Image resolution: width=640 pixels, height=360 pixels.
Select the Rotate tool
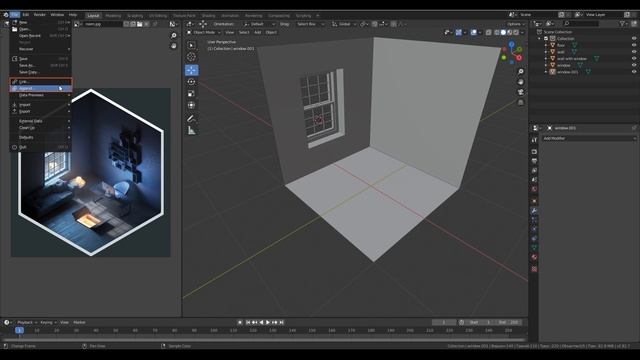(x=191, y=82)
